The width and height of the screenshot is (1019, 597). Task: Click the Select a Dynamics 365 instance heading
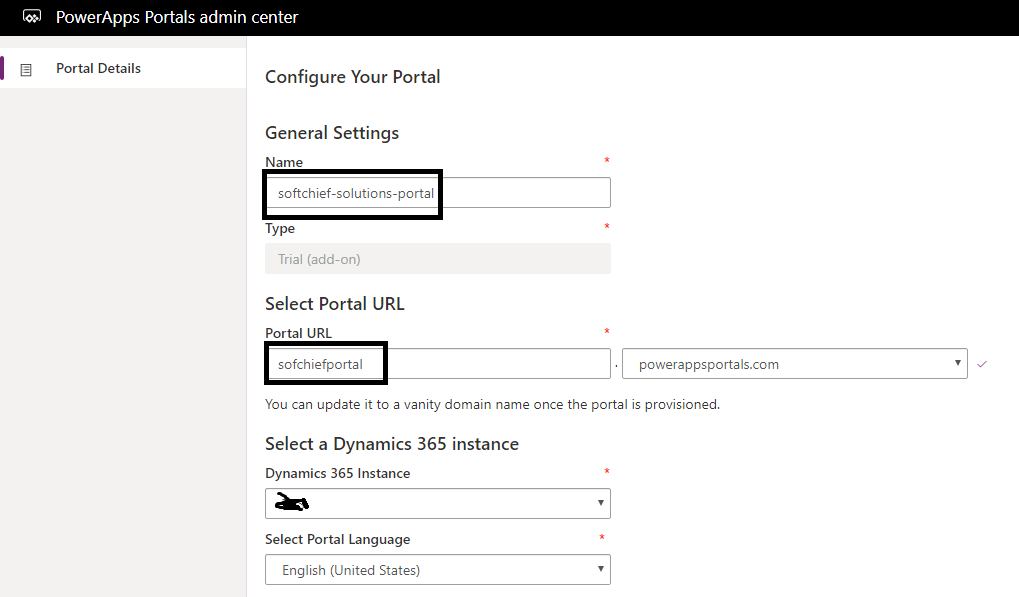pyautogui.click(x=391, y=443)
